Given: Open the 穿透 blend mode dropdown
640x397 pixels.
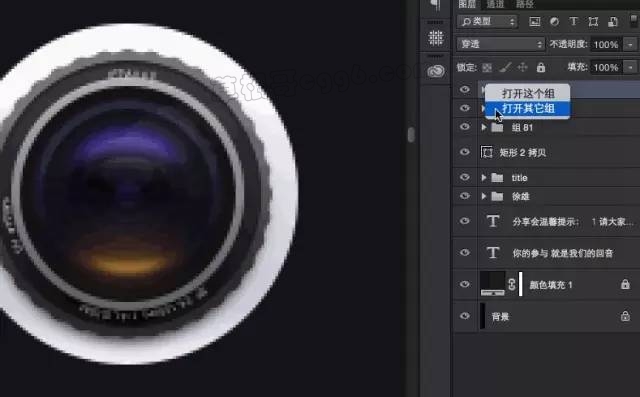Looking at the screenshot, I should tap(500, 44).
